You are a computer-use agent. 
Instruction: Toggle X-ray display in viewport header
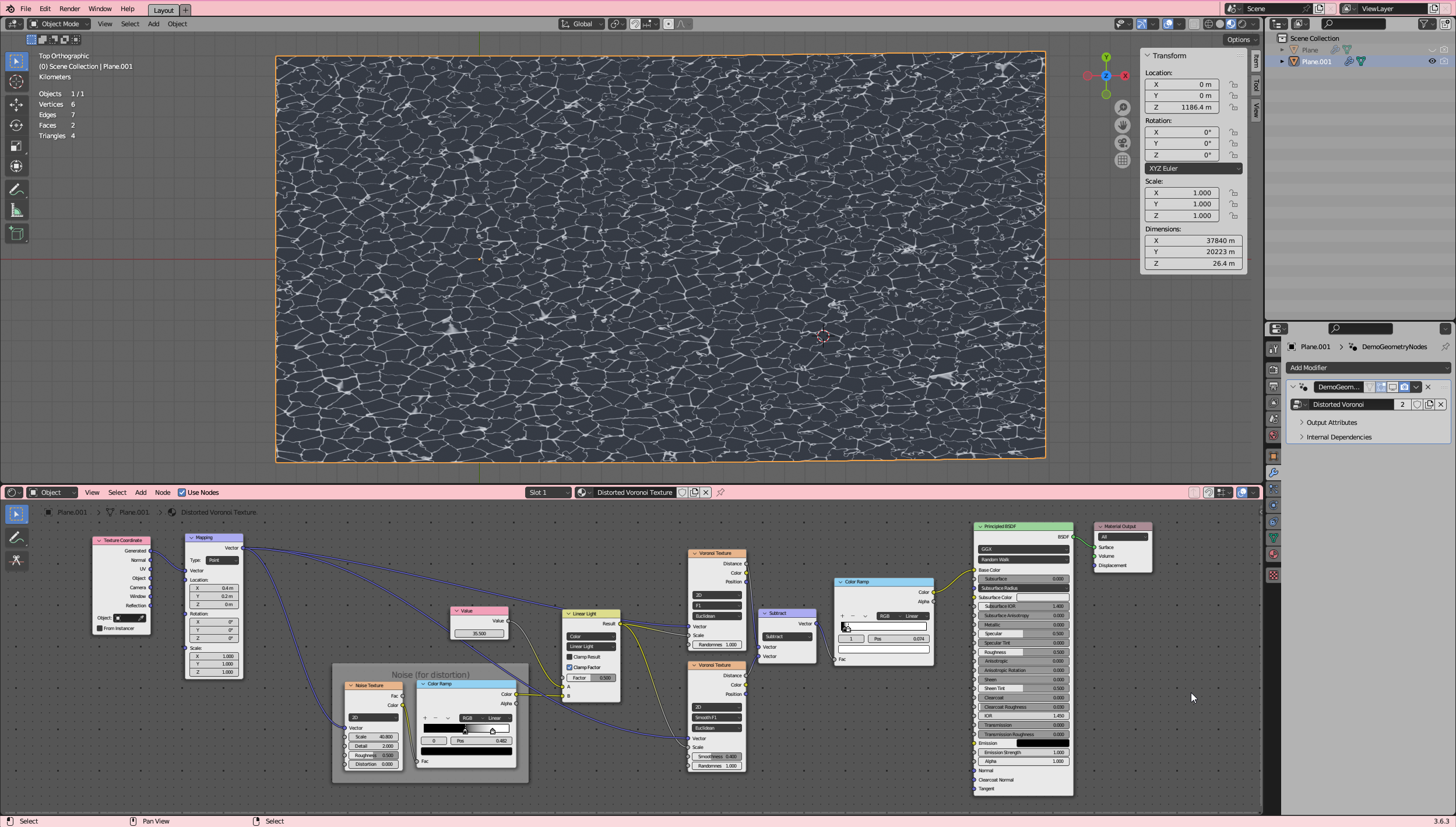1194,24
